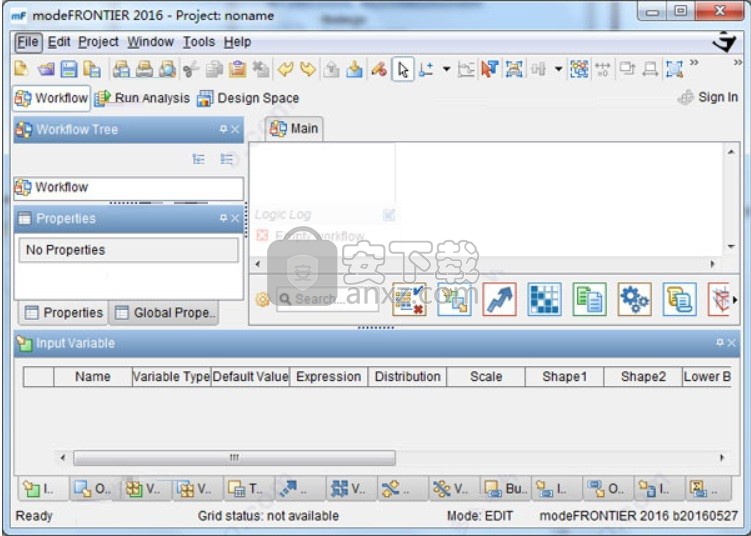Open the Tools menu
This screenshot has width=751, height=536.
click(x=199, y=42)
